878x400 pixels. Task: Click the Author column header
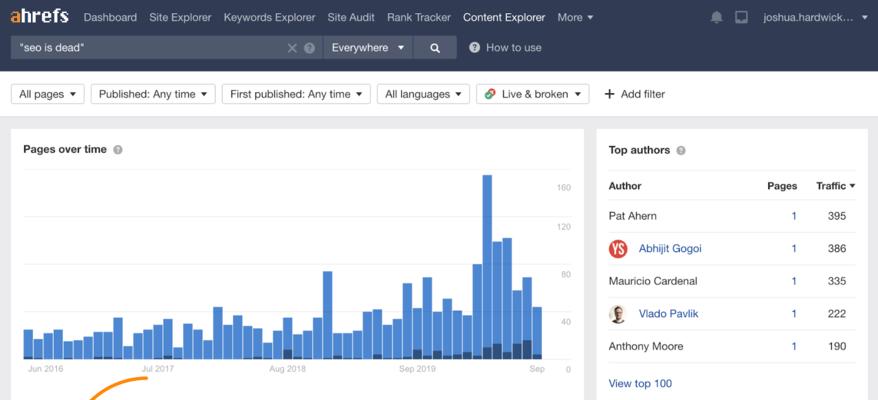click(625, 186)
